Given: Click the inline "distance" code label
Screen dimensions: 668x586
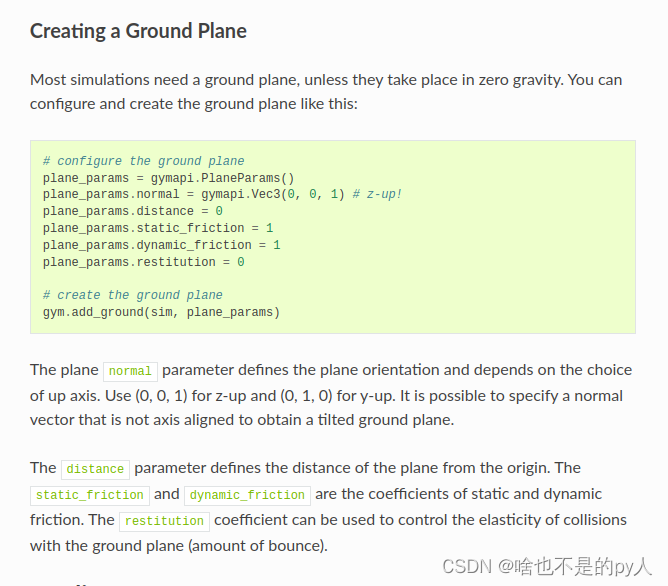Looking at the screenshot, I should point(95,469).
